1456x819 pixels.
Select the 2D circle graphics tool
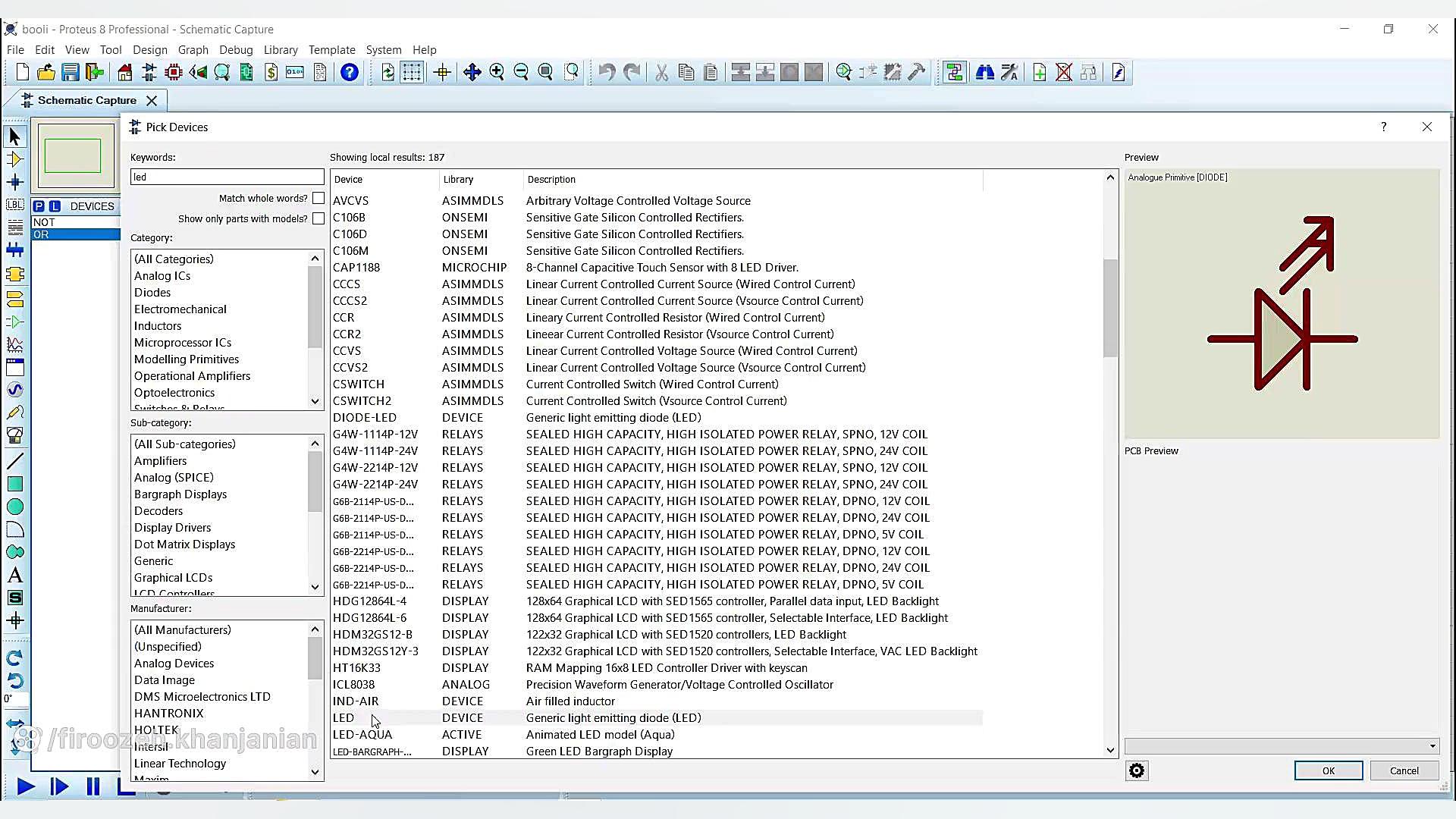tap(14, 507)
